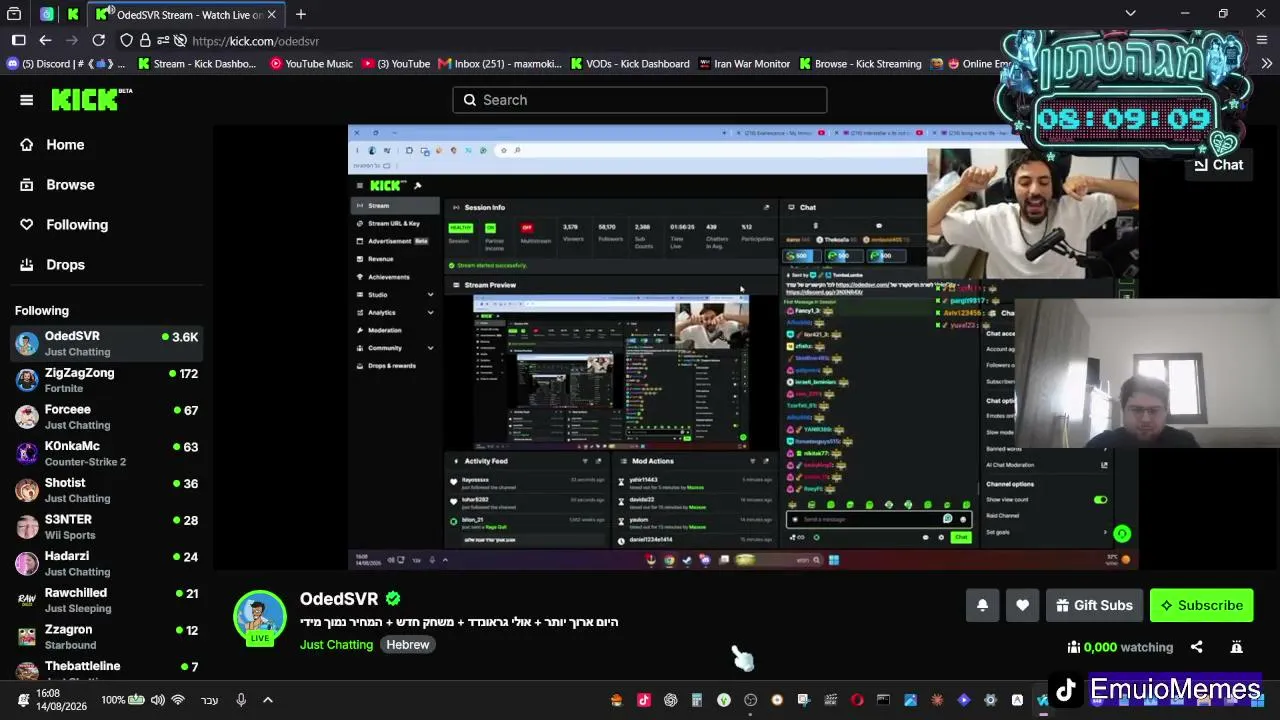Click the siren-shaped icon next to share
The height and width of the screenshot is (720, 1280).
[1236, 647]
